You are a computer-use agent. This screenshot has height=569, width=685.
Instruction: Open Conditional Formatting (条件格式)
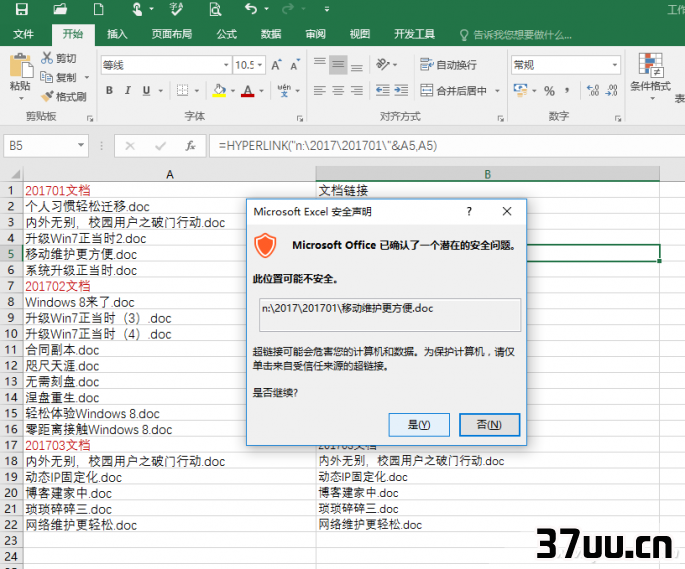click(650, 77)
